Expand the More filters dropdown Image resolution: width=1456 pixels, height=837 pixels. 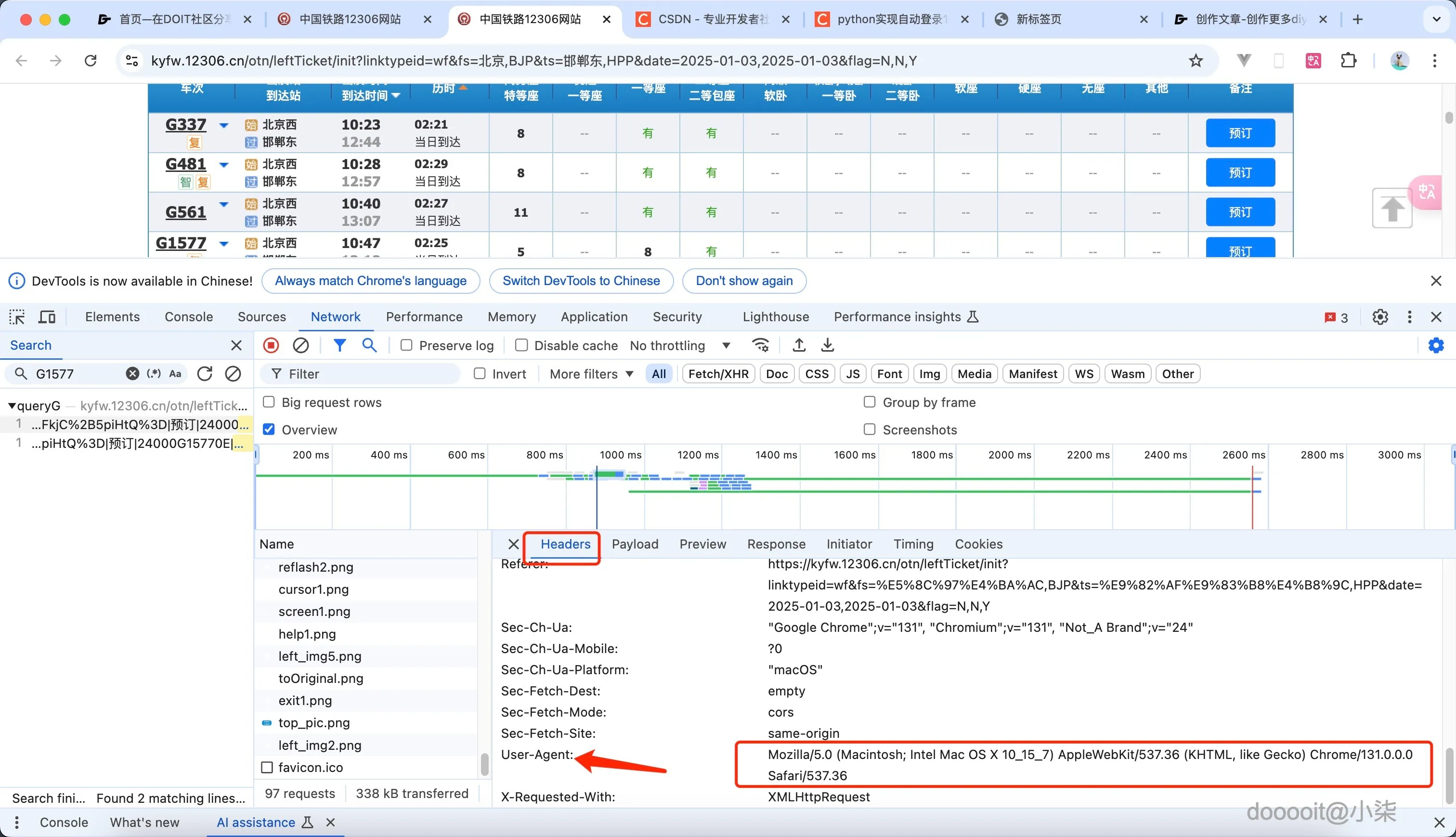(591, 374)
